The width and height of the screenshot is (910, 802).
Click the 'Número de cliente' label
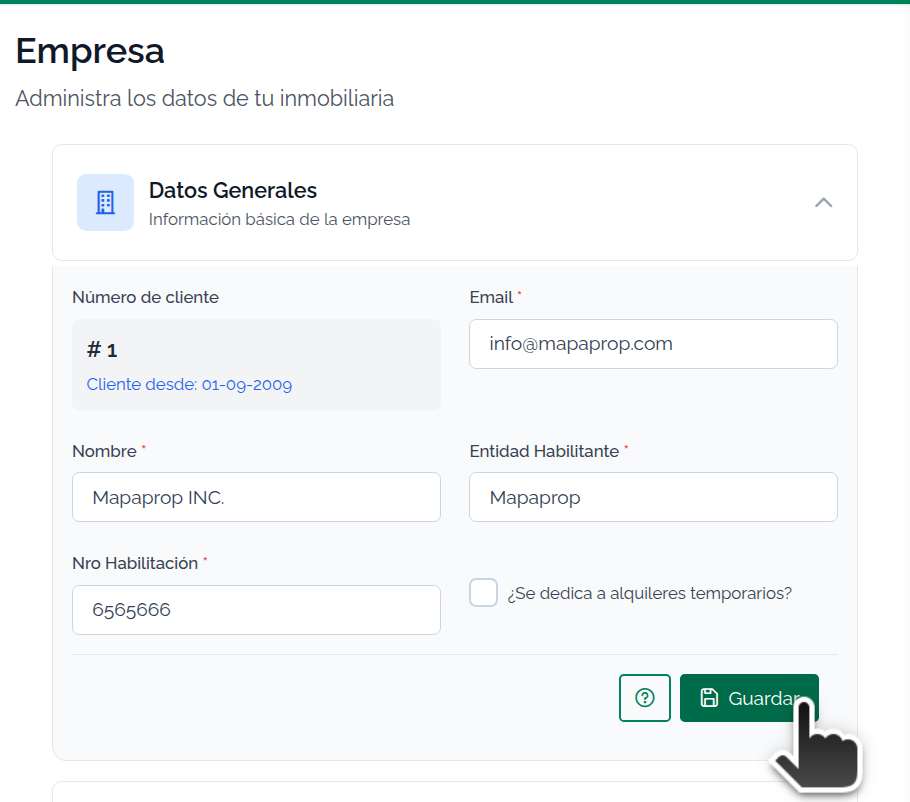[146, 297]
